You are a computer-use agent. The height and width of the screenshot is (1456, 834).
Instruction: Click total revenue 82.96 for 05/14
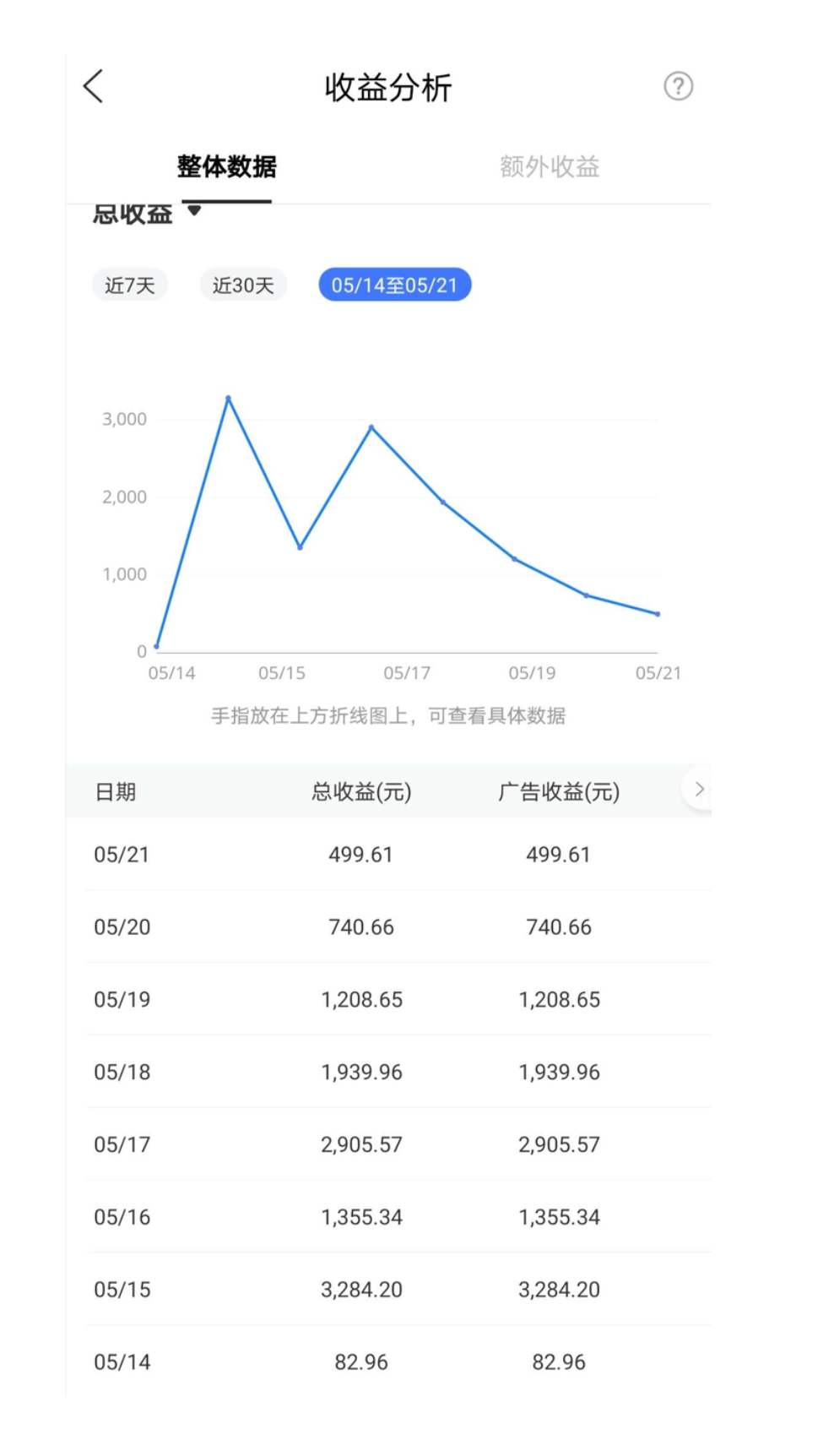(x=361, y=1362)
